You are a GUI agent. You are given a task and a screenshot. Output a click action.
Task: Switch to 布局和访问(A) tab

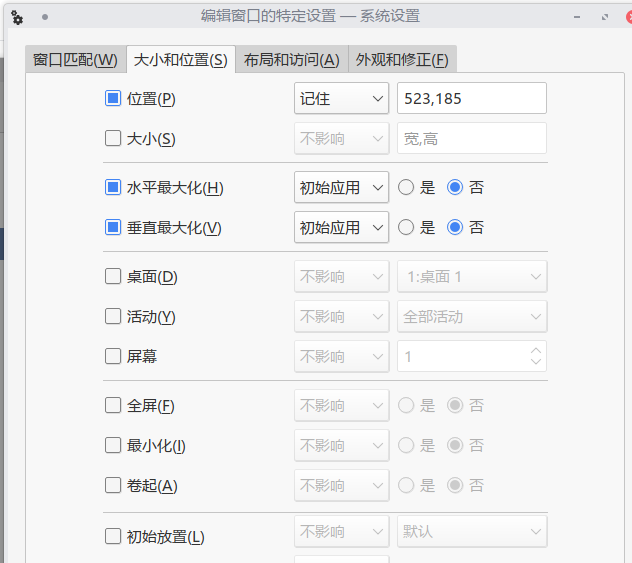292,60
